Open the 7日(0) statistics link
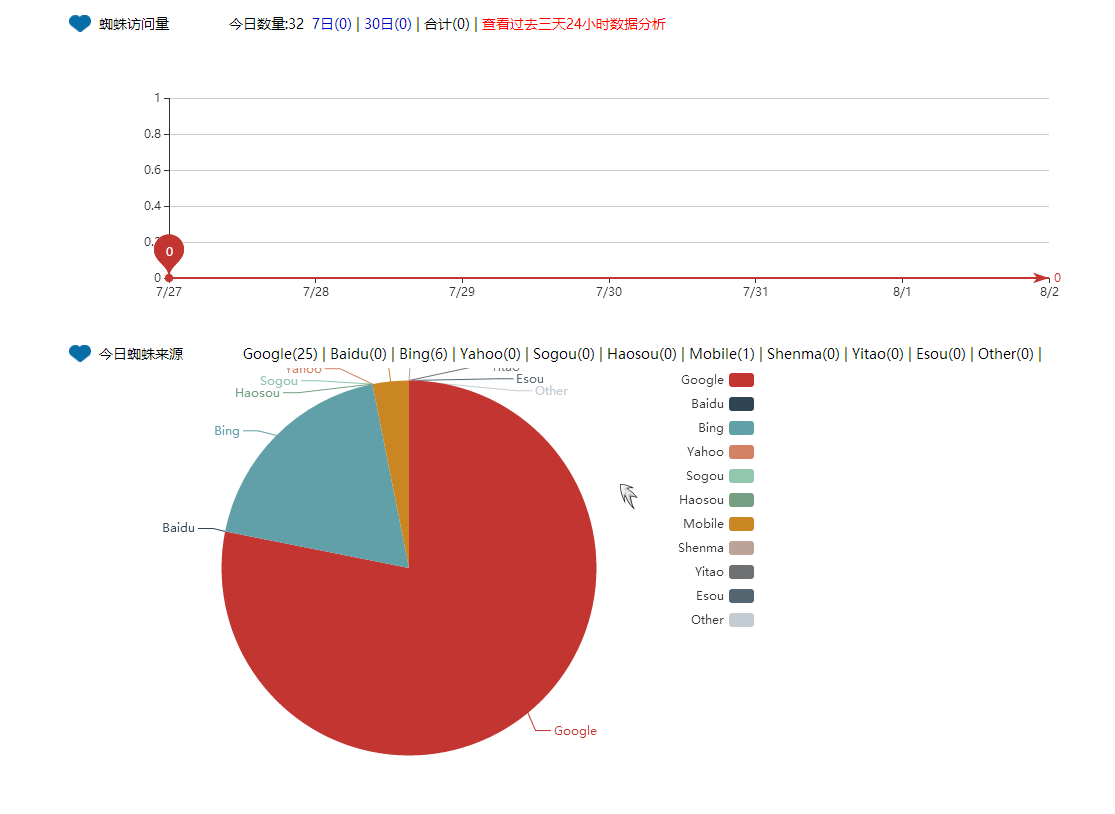Screen dimensions: 1115x814 331,24
